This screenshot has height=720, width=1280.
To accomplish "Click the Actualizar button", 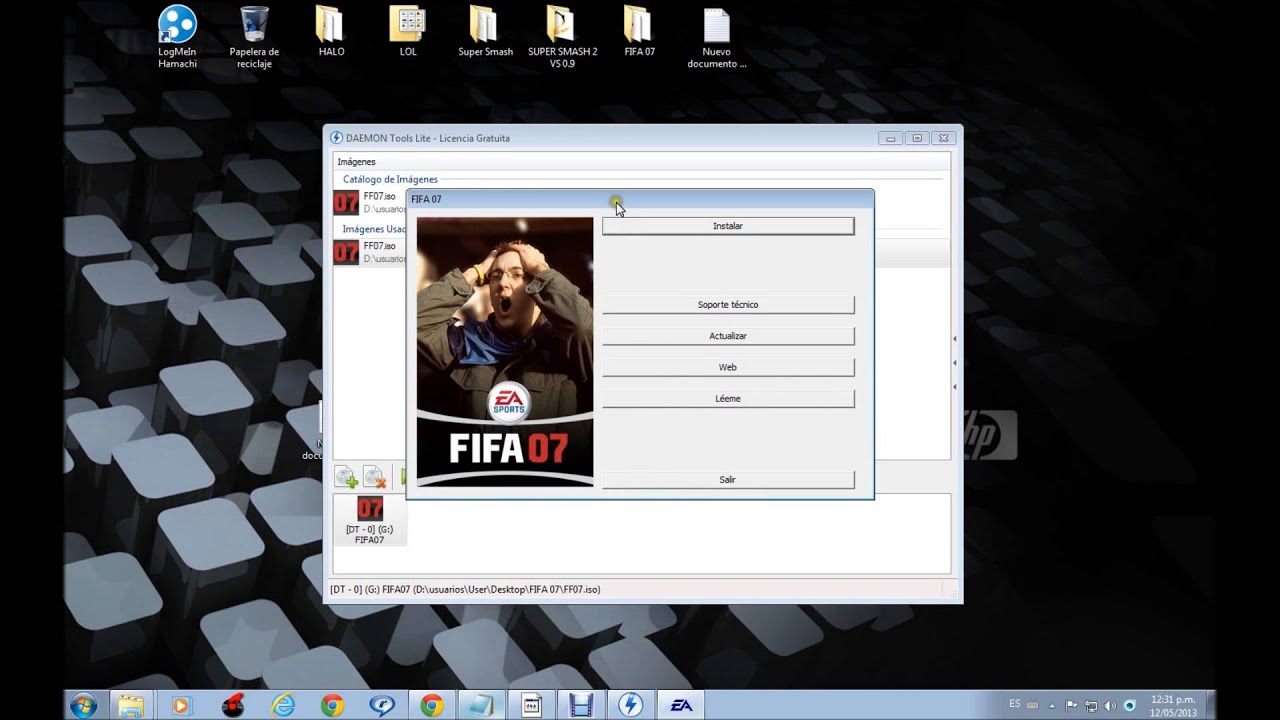I will (728, 336).
